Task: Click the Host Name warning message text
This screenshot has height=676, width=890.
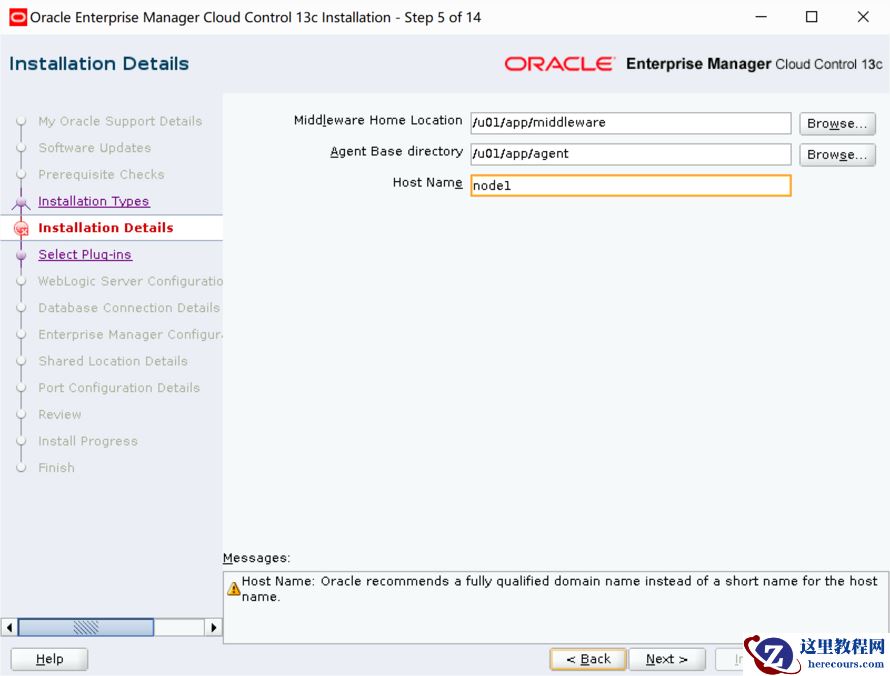Action: 559,589
